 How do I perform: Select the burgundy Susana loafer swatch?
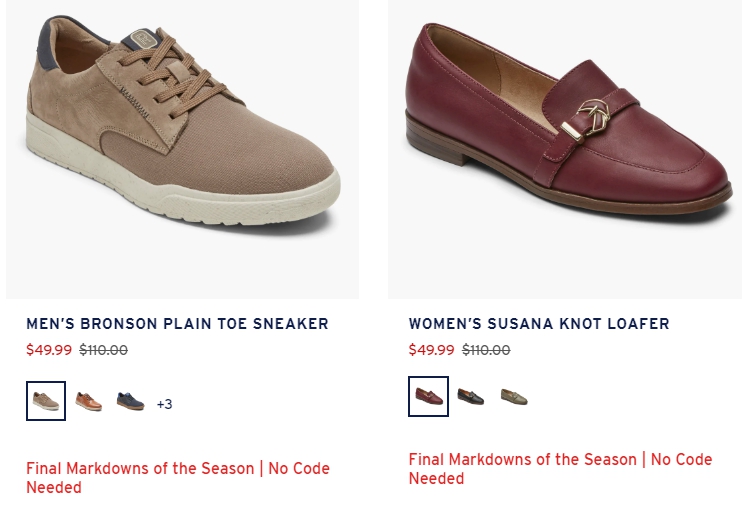tap(428, 396)
